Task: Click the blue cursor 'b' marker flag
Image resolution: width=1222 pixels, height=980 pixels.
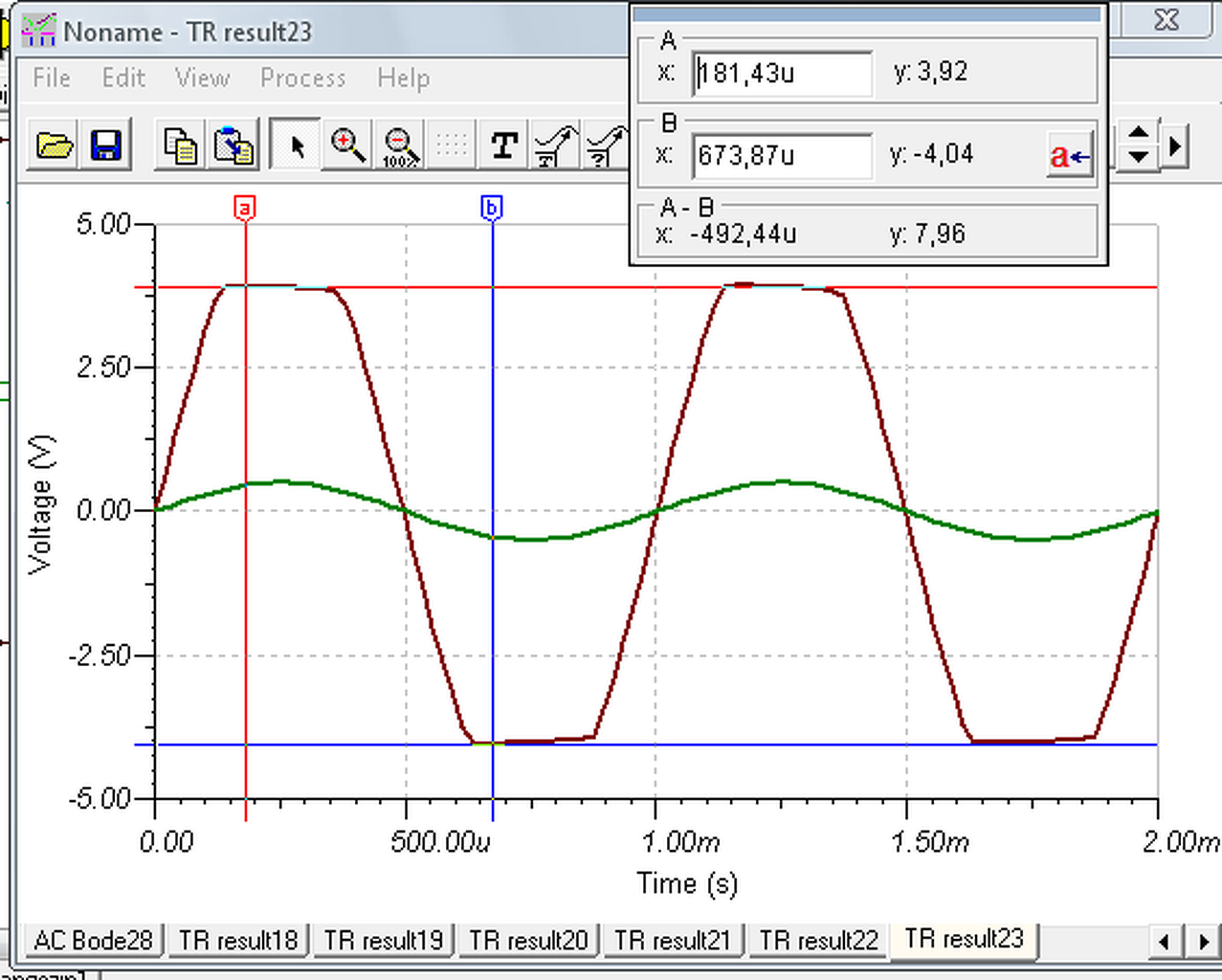Action: (x=492, y=208)
